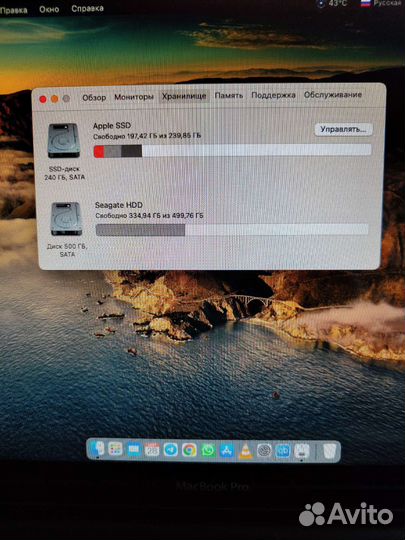Click the free space area of Apple SSD bar
This screenshot has width=405, height=540.
(257, 150)
